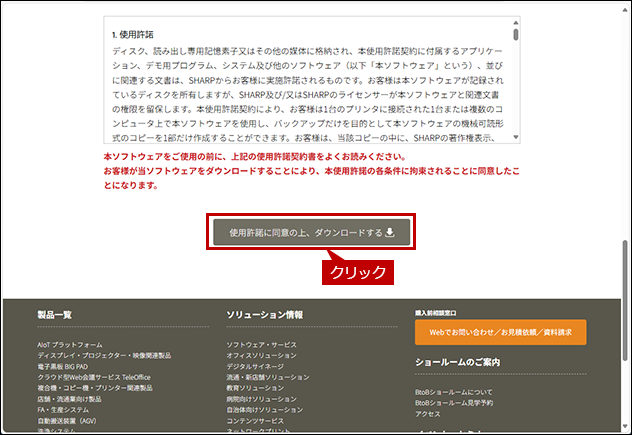Screen dimensions: 632x435
Task: Open 店舗・流通業向け製品 link
Action: point(69,399)
